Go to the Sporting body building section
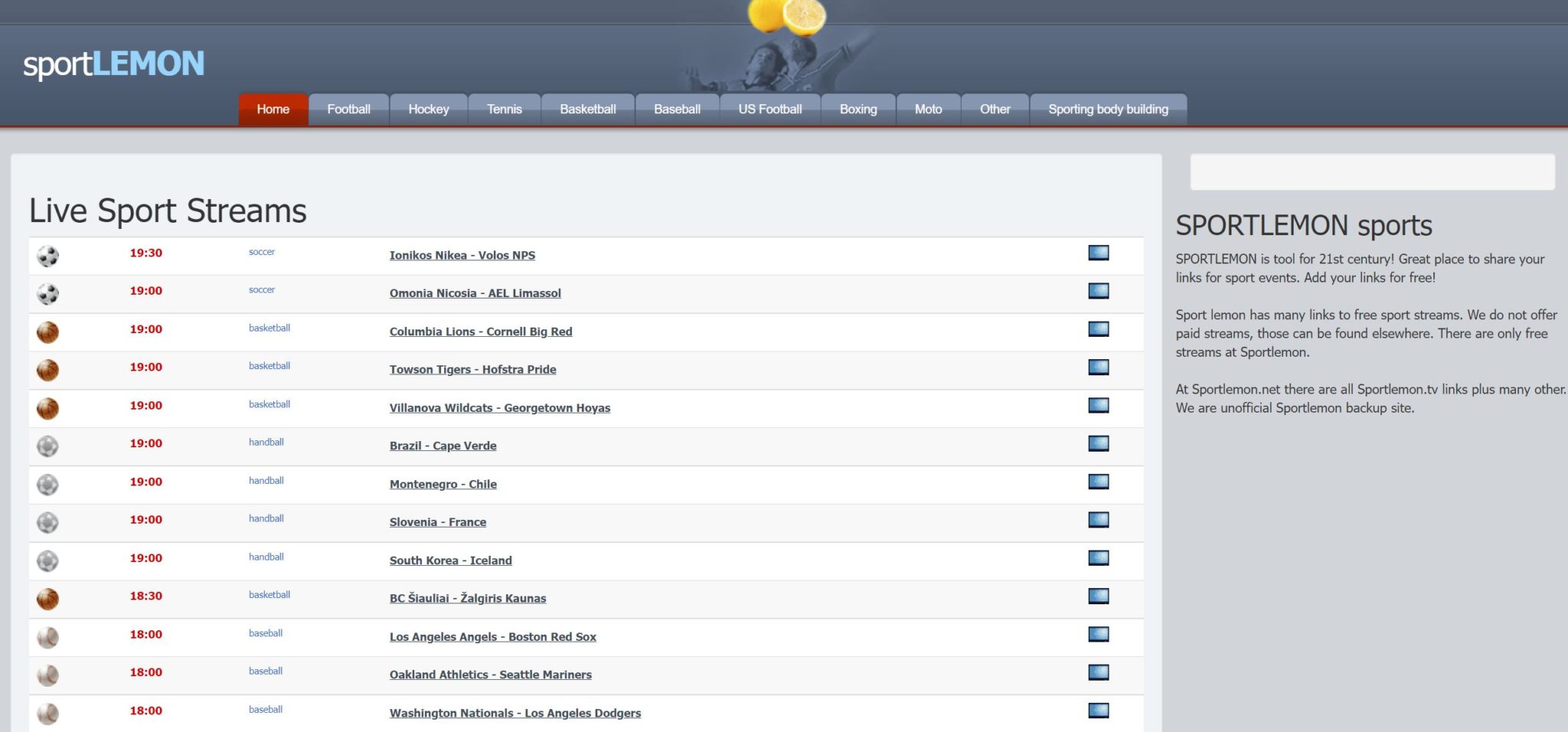Viewport: 1568px width, 732px height. [1108, 109]
